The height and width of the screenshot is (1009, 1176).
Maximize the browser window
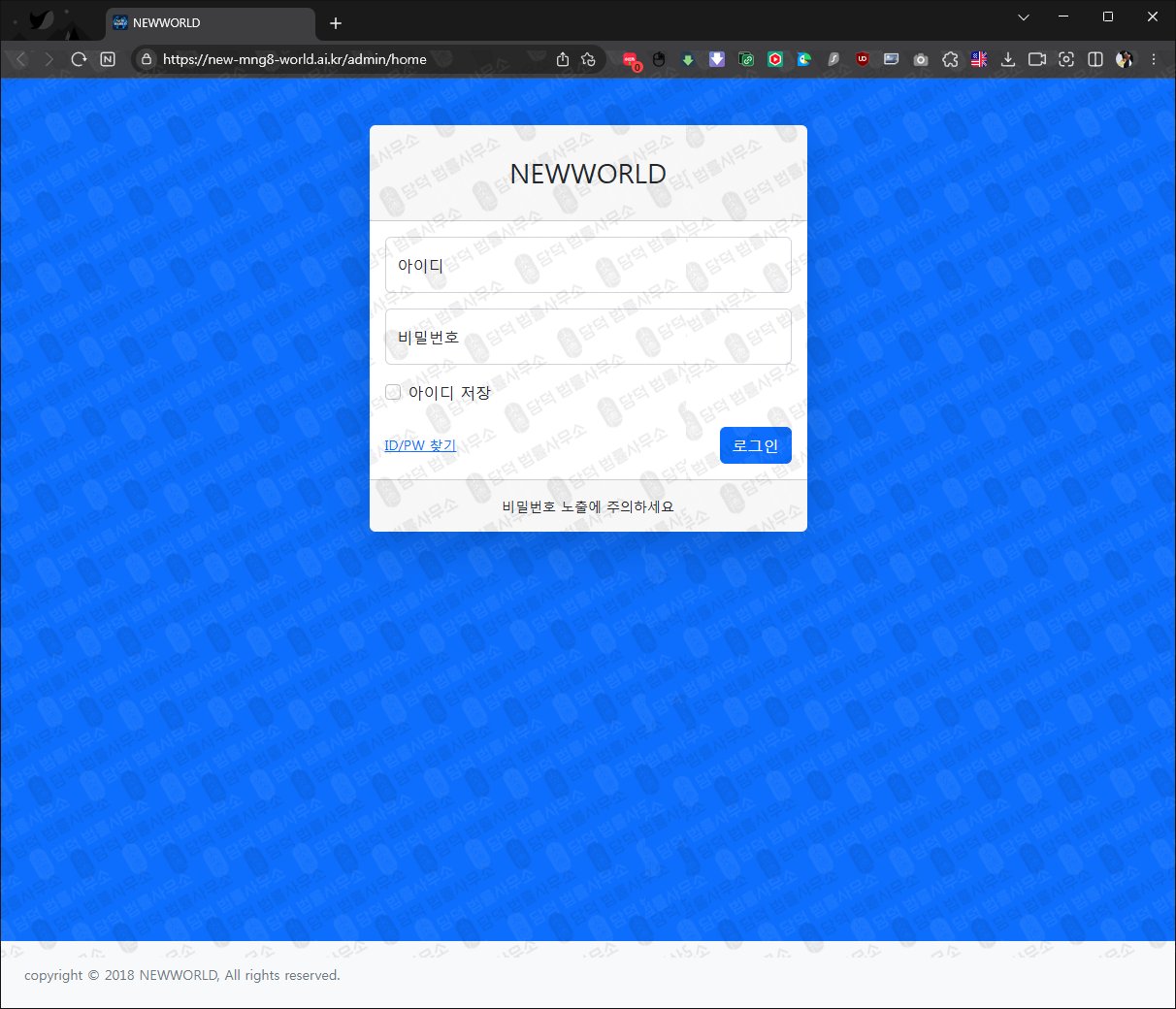point(1108,17)
